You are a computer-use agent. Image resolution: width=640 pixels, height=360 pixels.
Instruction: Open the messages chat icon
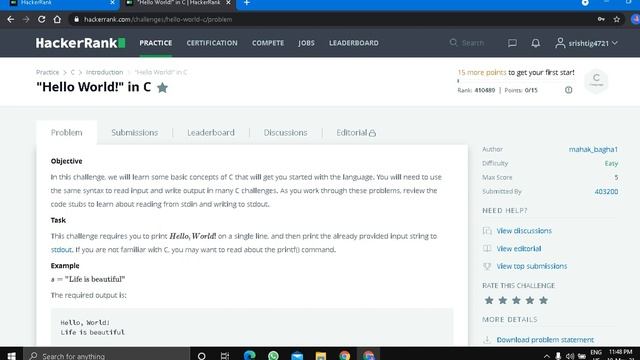[x=512, y=43]
